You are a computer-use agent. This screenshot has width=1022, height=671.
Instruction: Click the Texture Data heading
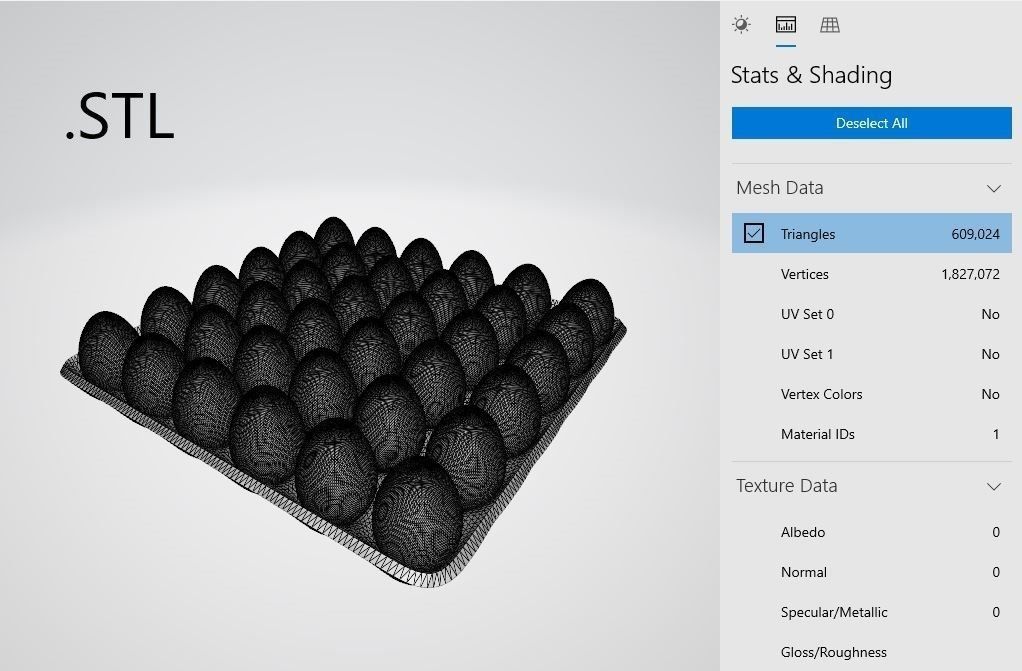point(787,486)
